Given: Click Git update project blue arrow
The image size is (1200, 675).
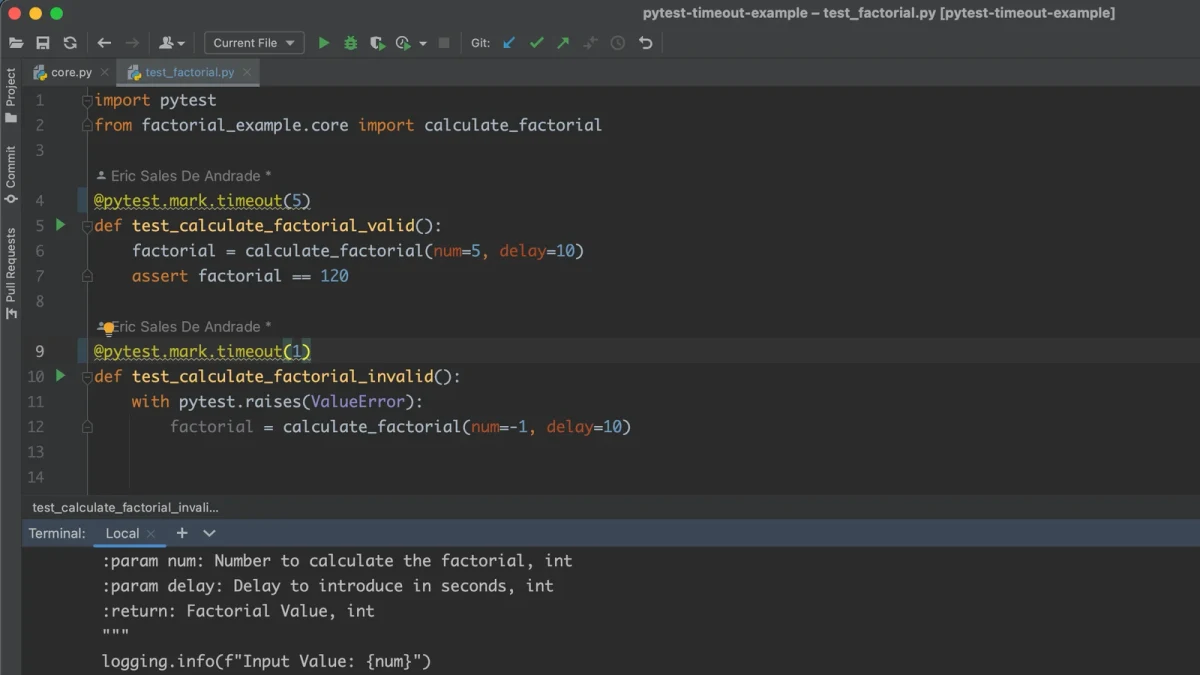Looking at the screenshot, I should click(x=509, y=43).
